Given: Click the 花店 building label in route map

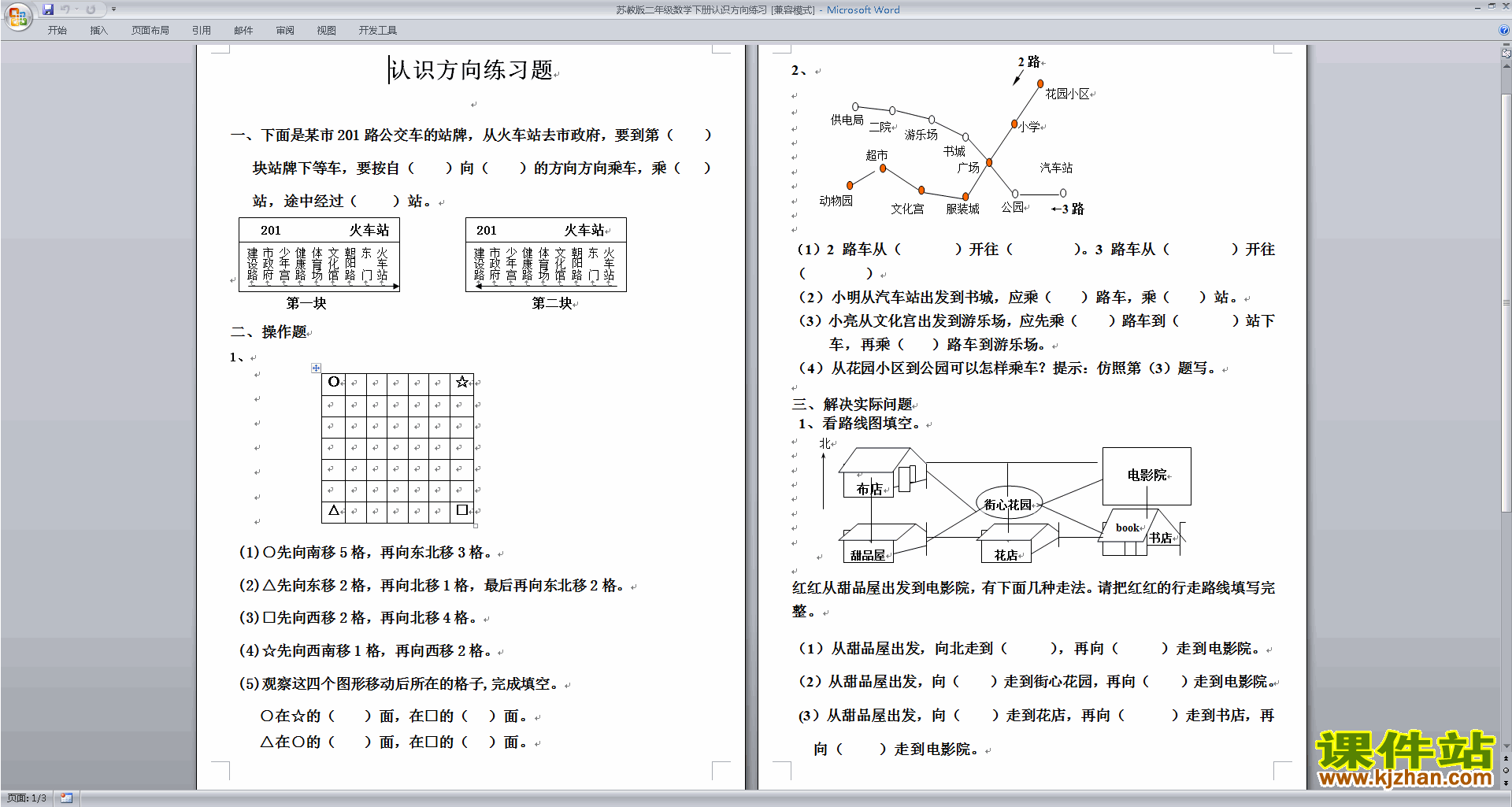Looking at the screenshot, I should click(x=1006, y=555).
